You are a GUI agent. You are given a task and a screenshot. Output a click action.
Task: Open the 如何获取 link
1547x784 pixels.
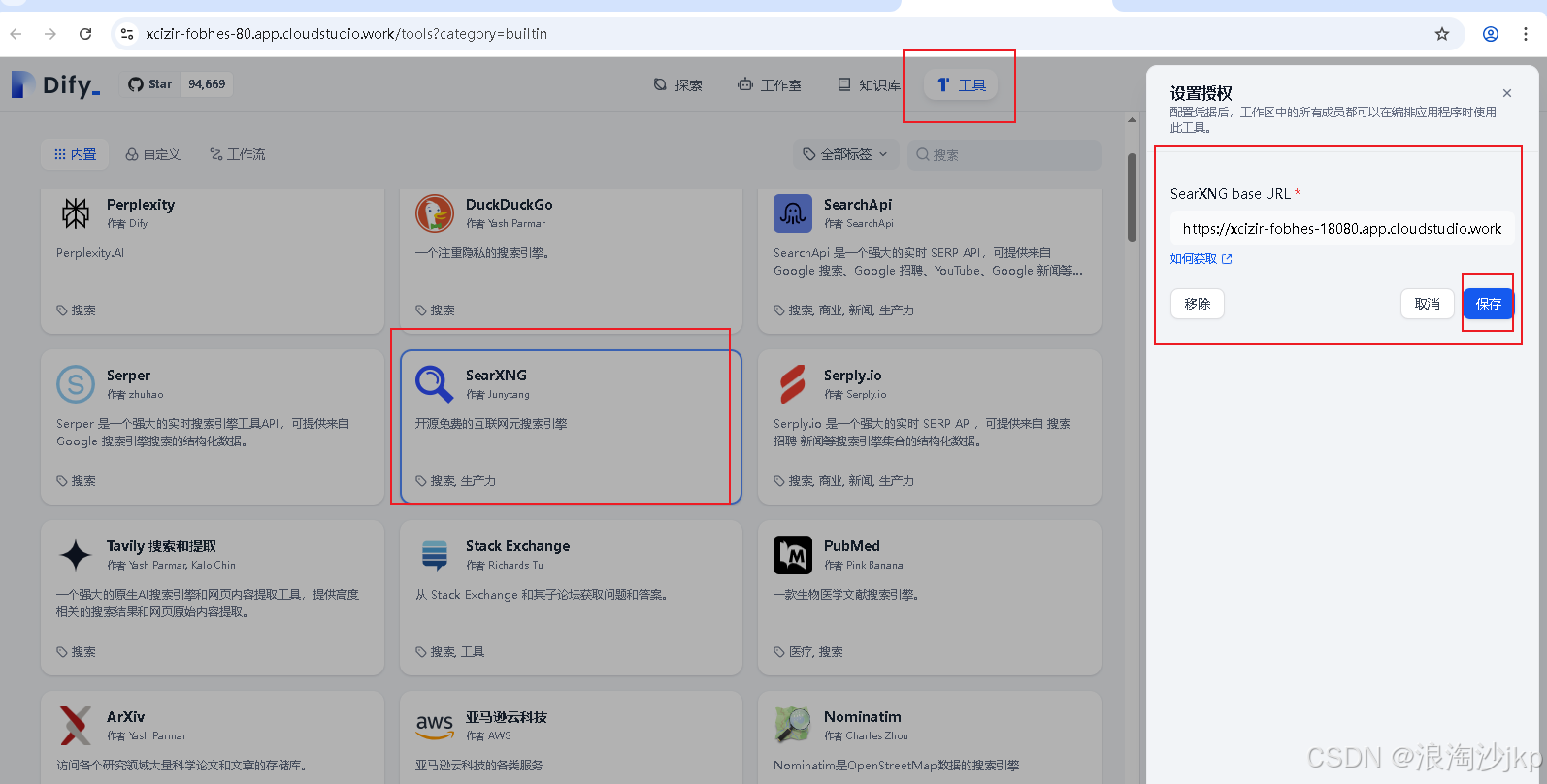(1201, 259)
